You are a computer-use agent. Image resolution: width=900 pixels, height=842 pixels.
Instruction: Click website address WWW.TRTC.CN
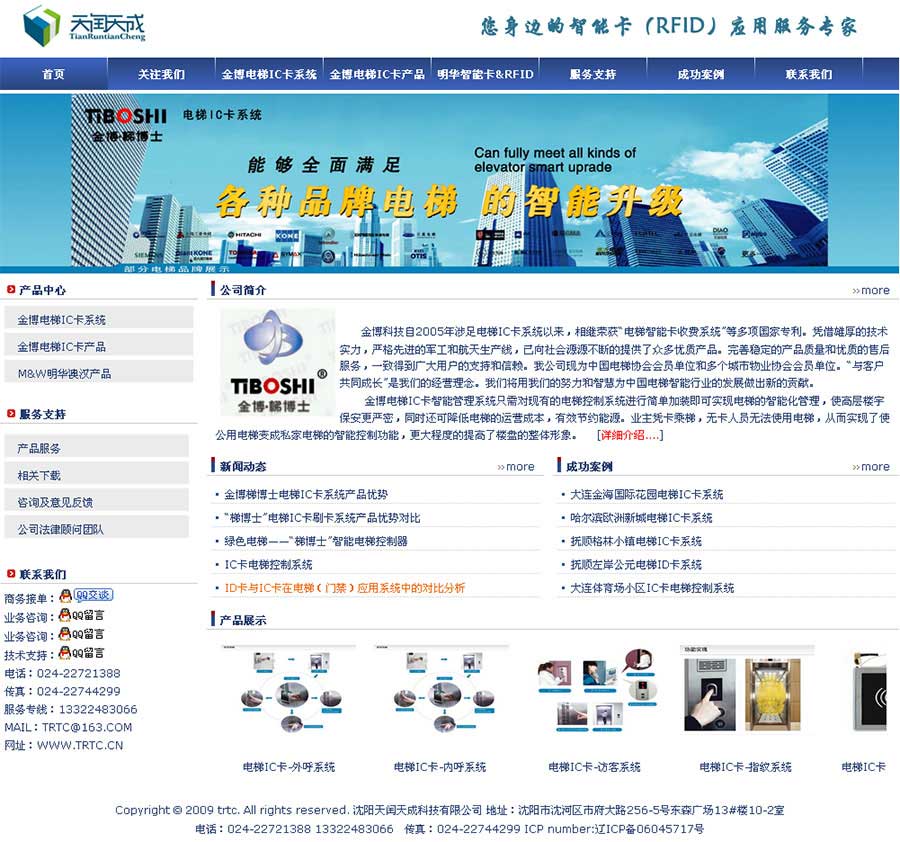(80, 745)
